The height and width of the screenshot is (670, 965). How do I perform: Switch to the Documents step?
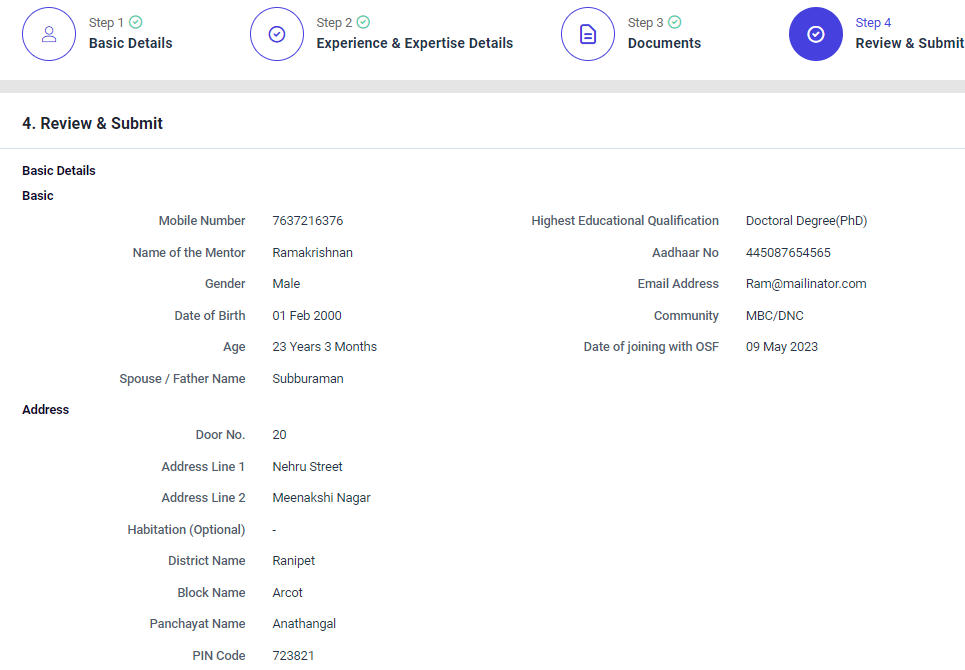pyautogui.click(x=664, y=43)
